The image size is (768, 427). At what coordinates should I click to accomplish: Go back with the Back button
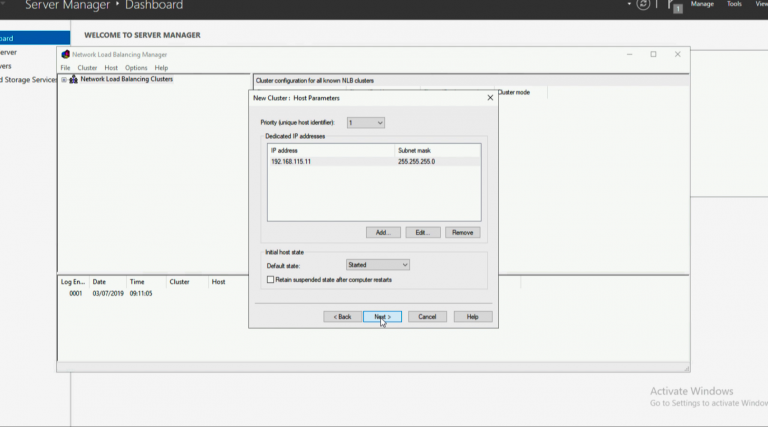pyautogui.click(x=342, y=317)
